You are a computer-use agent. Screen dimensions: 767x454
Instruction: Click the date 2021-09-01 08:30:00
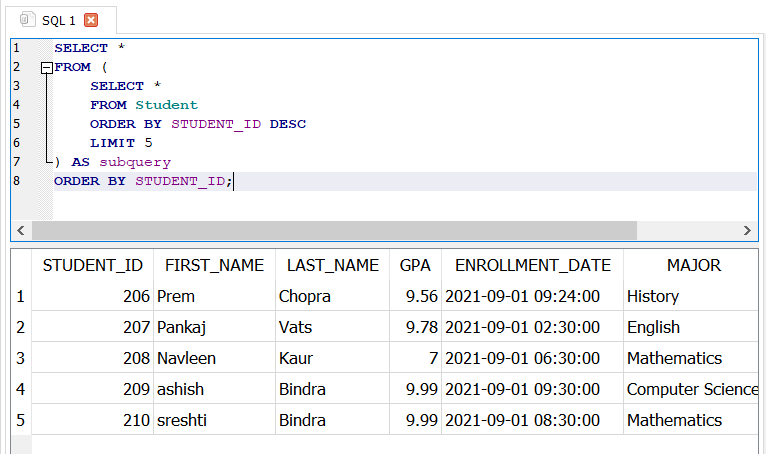[x=533, y=420]
